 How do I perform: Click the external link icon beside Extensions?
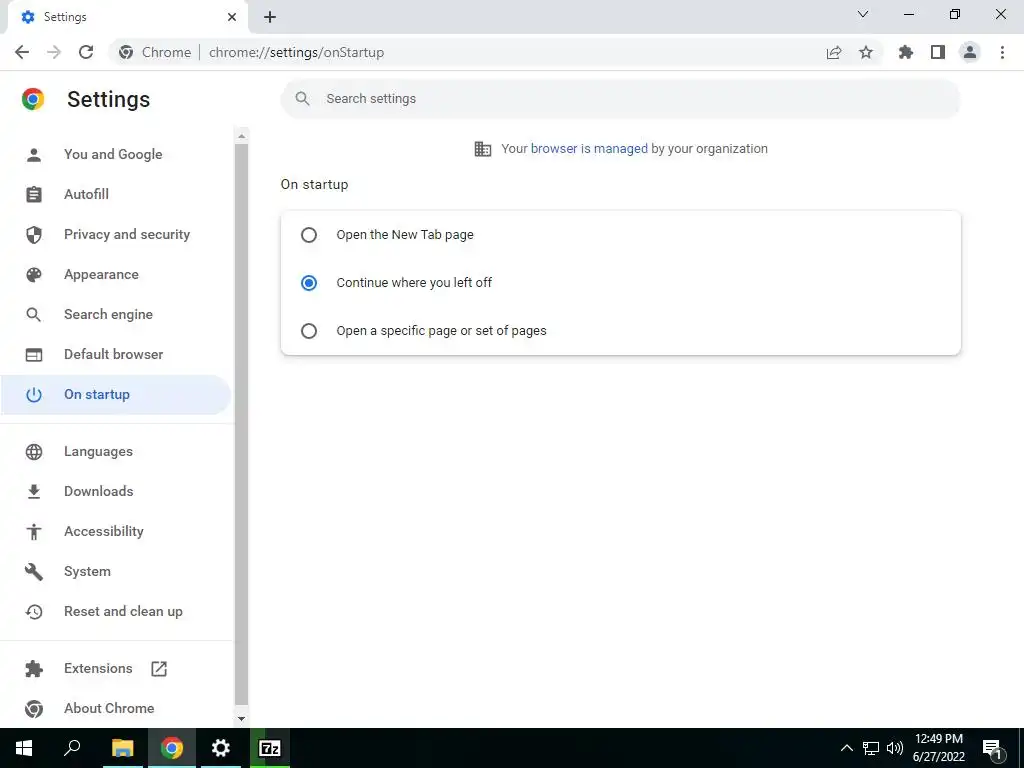point(159,669)
